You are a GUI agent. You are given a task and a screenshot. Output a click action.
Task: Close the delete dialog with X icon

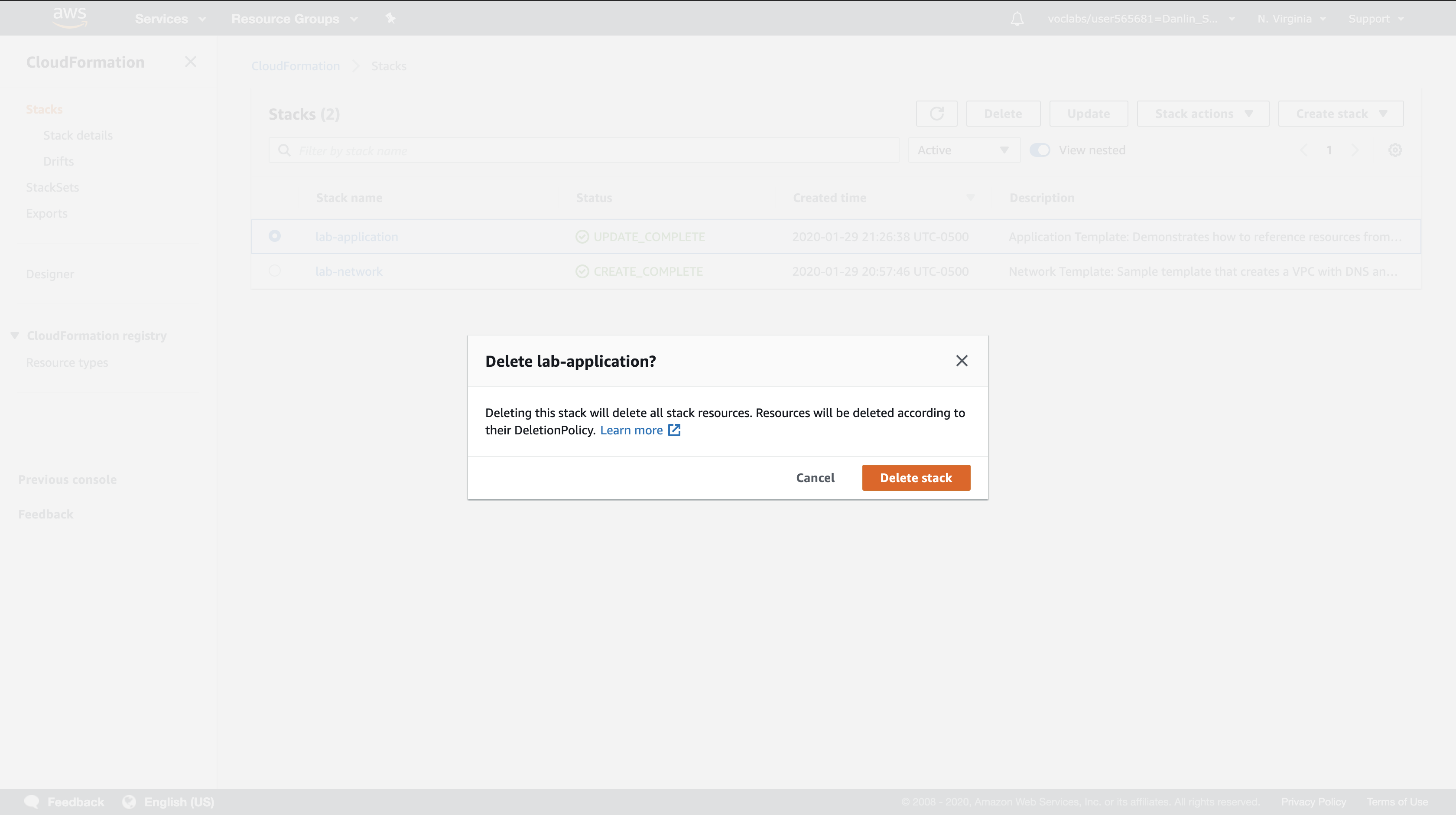[962, 361]
